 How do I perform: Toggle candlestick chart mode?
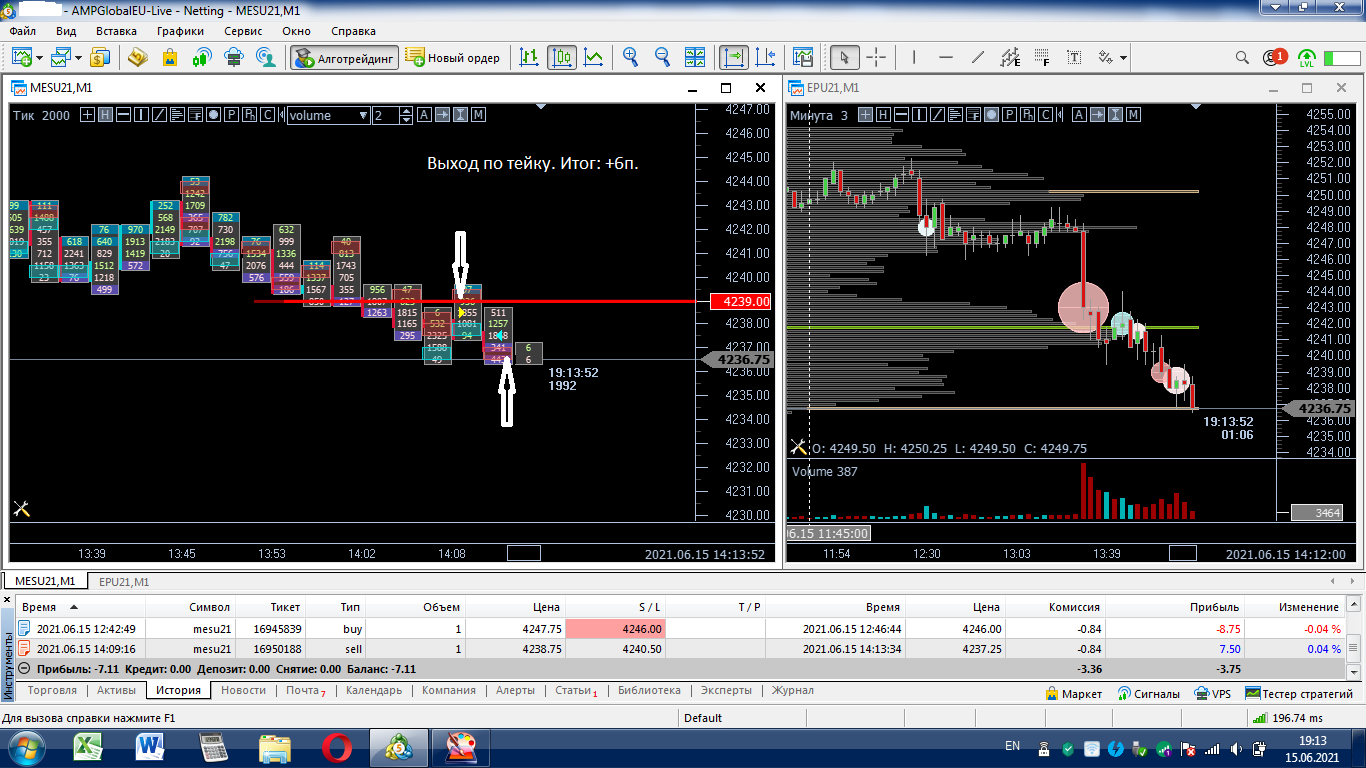[562, 57]
